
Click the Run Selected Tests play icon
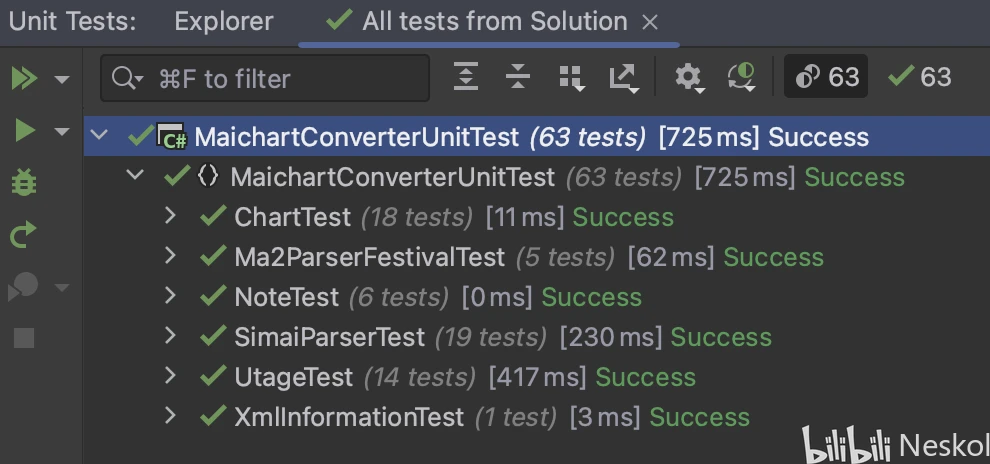(x=24, y=130)
